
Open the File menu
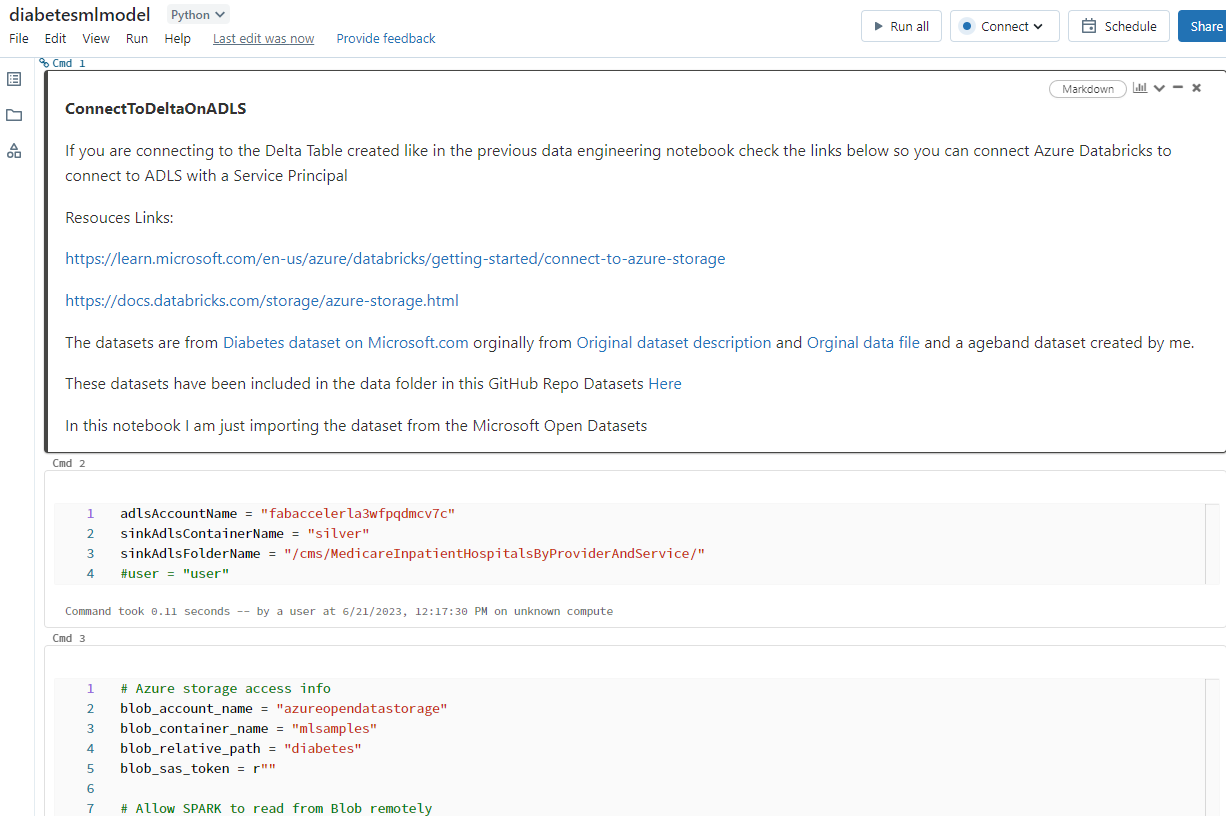click(x=19, y=39)
